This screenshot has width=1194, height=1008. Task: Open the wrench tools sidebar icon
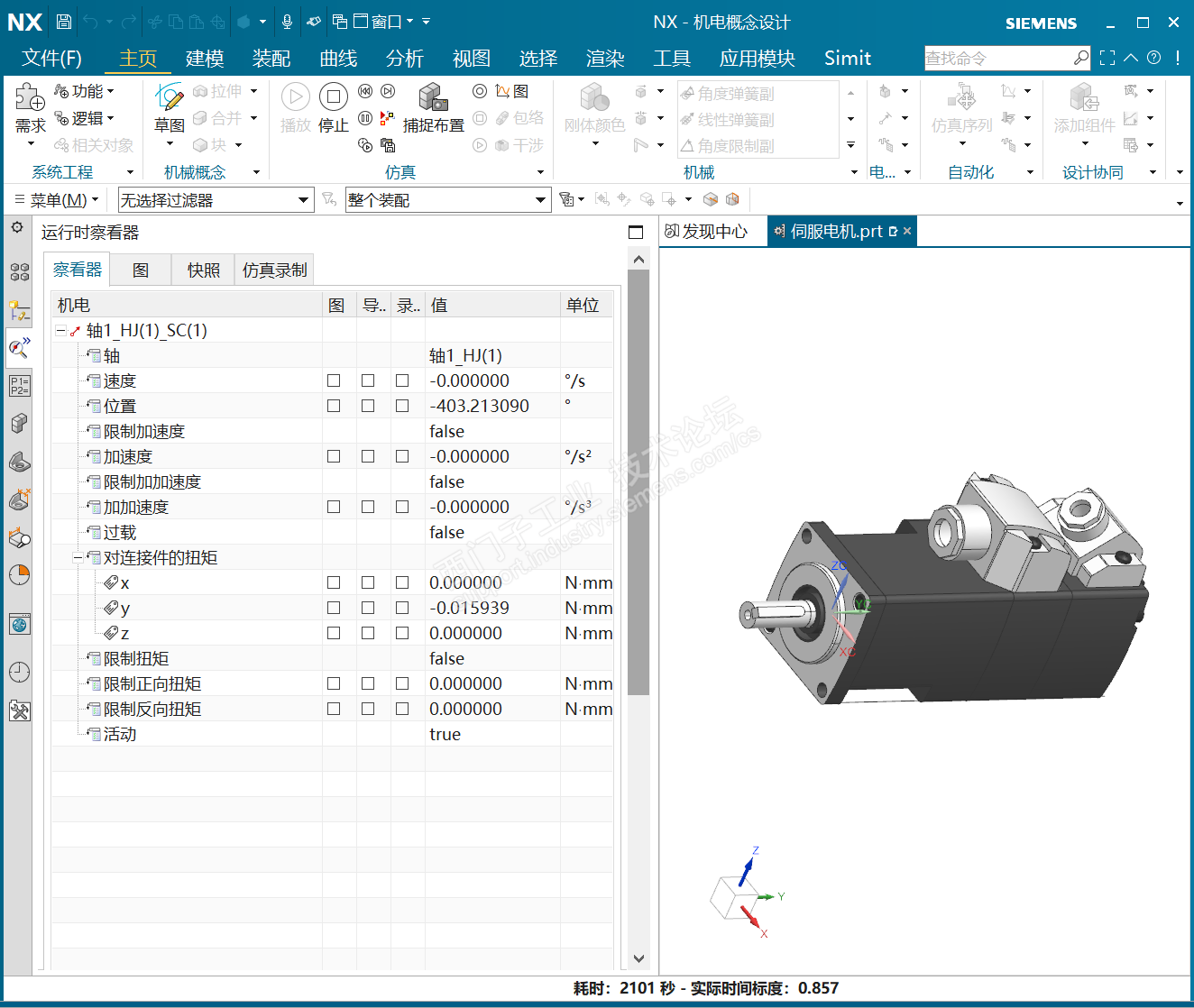(19, 711)
